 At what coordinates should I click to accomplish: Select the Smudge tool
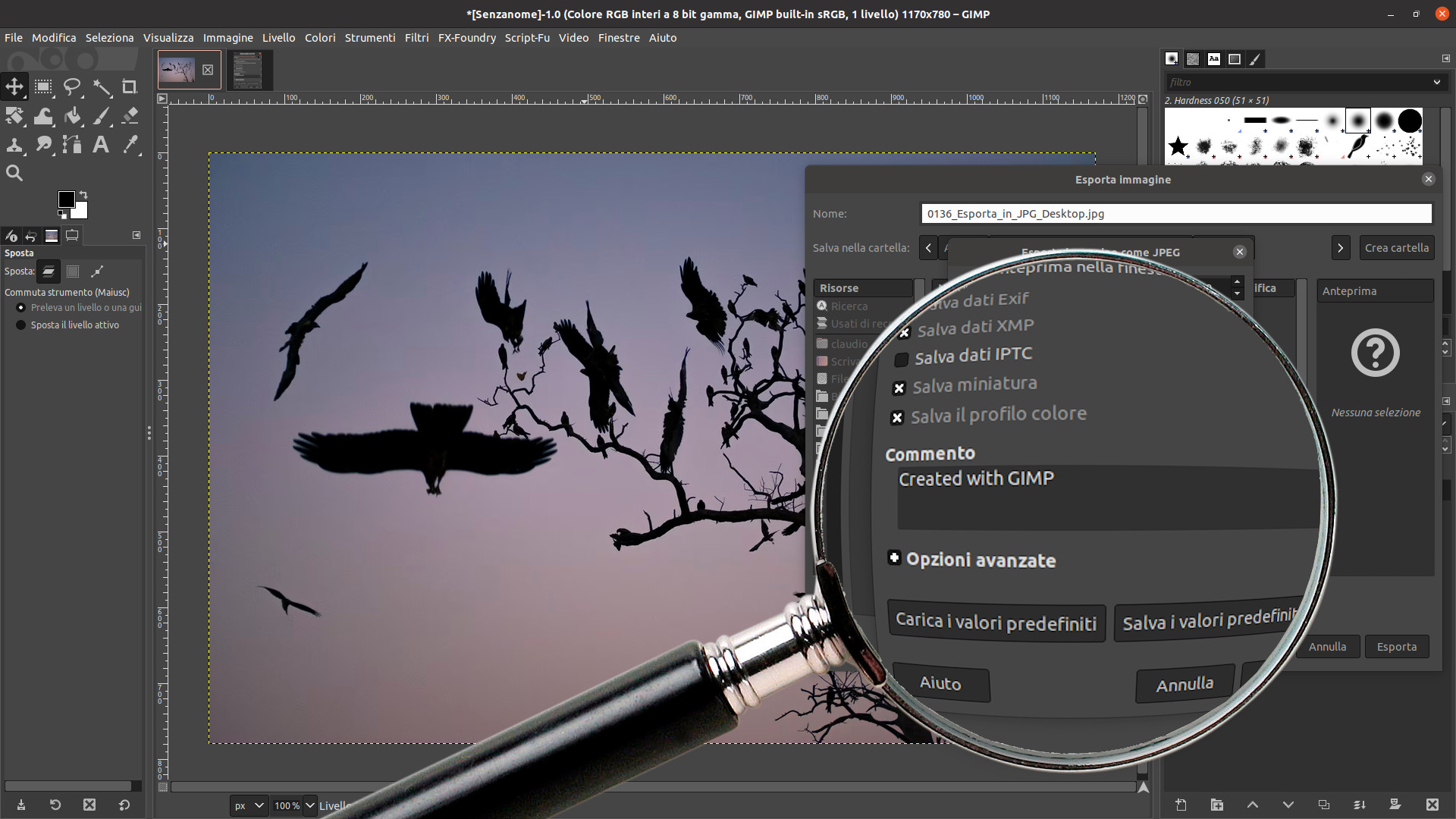[x=43, y=145]
